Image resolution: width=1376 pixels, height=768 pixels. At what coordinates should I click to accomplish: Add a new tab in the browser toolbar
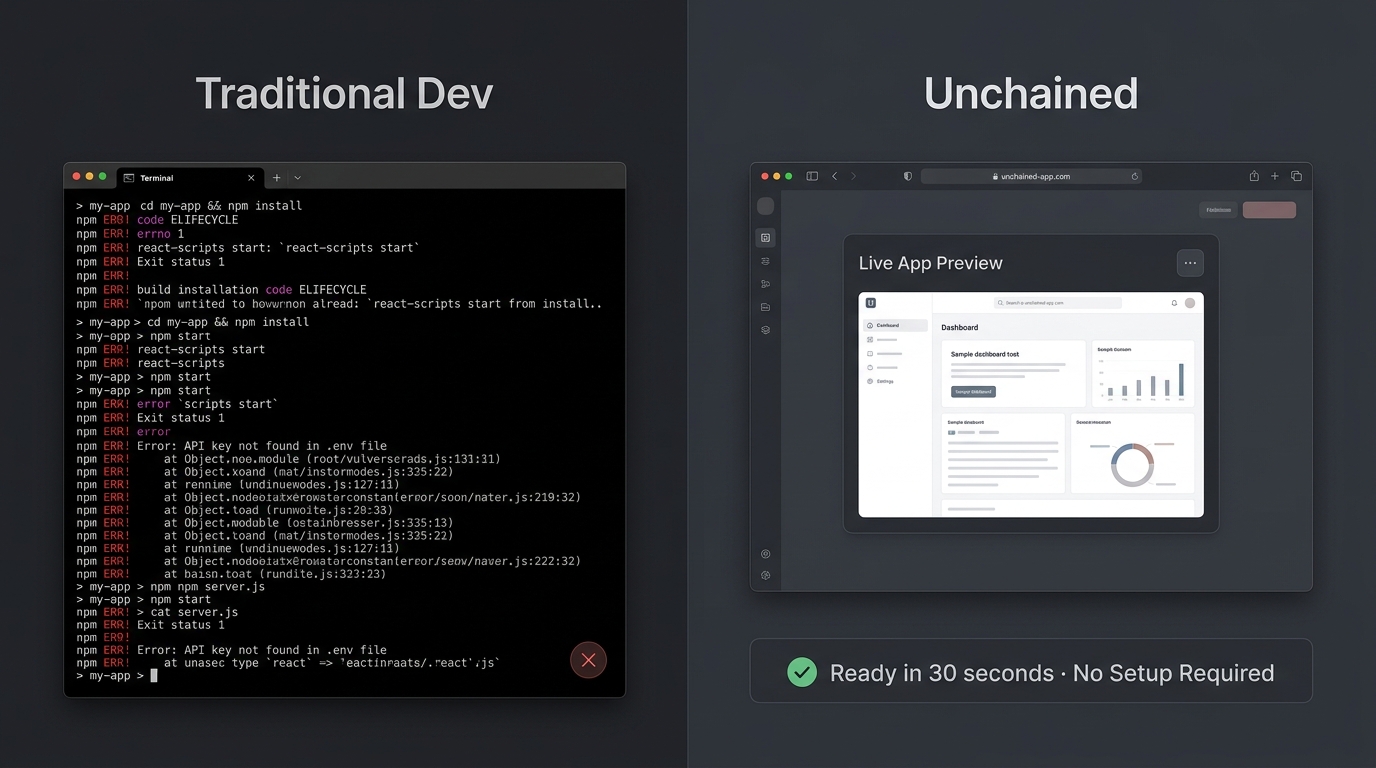pyautogui.click(x=1275, y=176)
